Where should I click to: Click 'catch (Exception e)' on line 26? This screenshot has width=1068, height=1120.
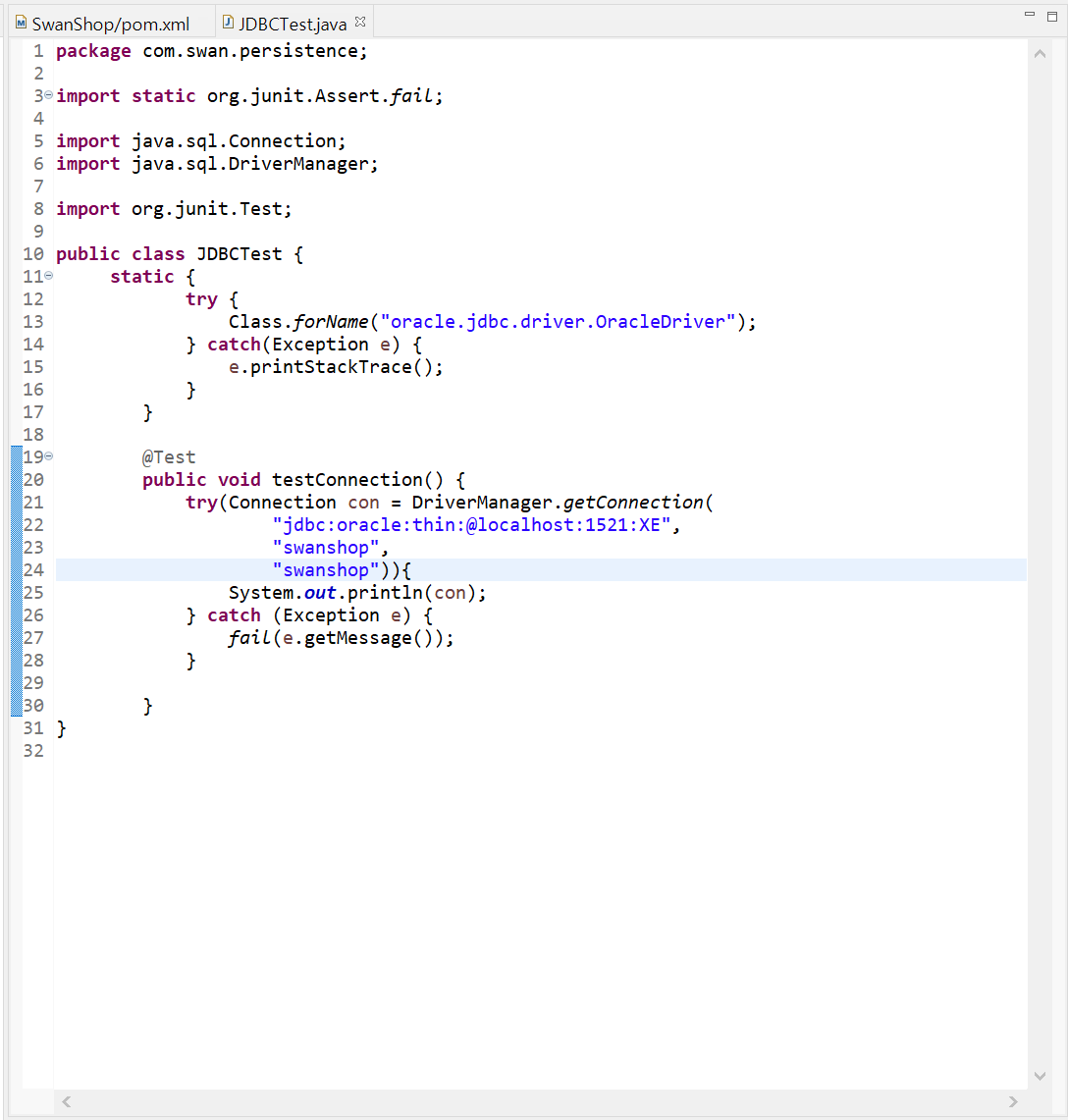click(309, 615)
